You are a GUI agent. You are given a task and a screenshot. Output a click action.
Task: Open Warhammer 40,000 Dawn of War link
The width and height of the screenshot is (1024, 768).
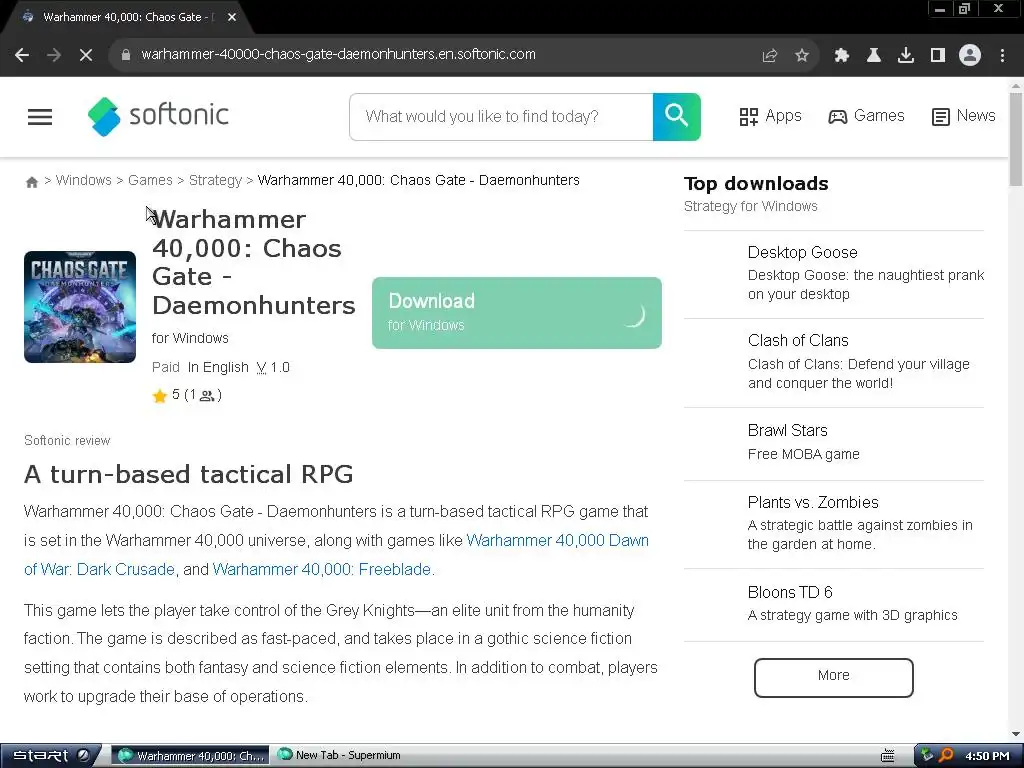click(x=557, y=541)
